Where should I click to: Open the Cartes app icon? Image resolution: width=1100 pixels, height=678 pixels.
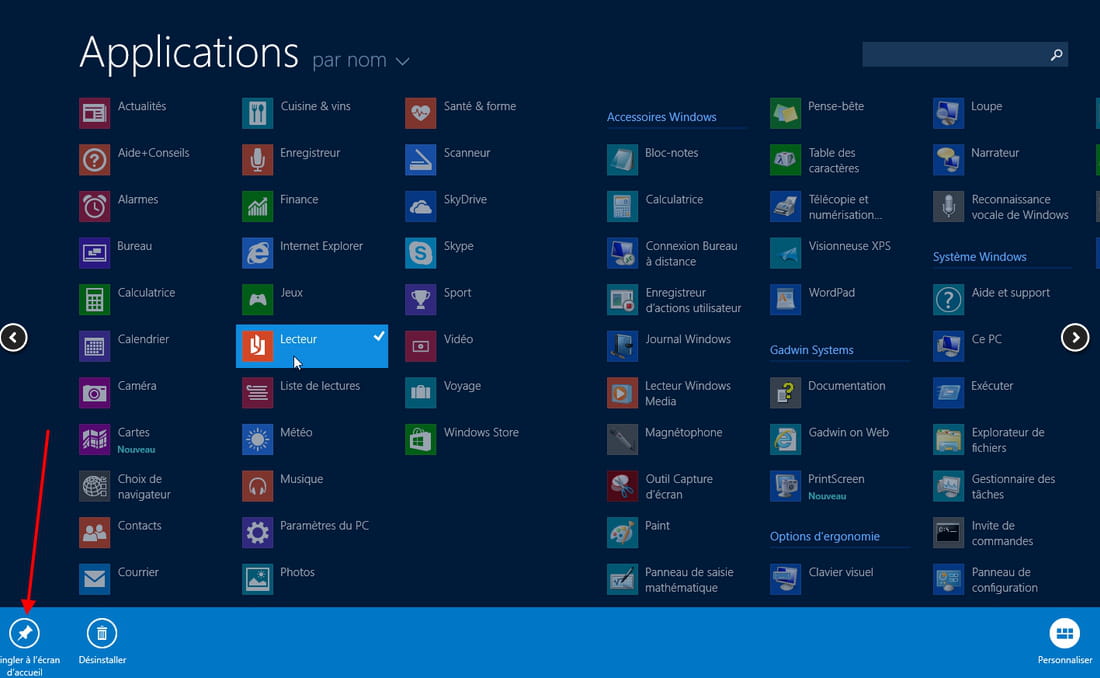click(94, 439)
